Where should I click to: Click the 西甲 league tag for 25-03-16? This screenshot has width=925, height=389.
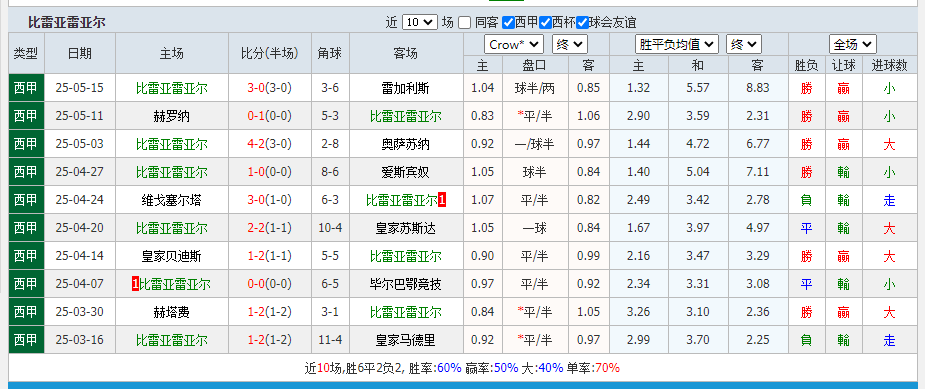point(26,340)
